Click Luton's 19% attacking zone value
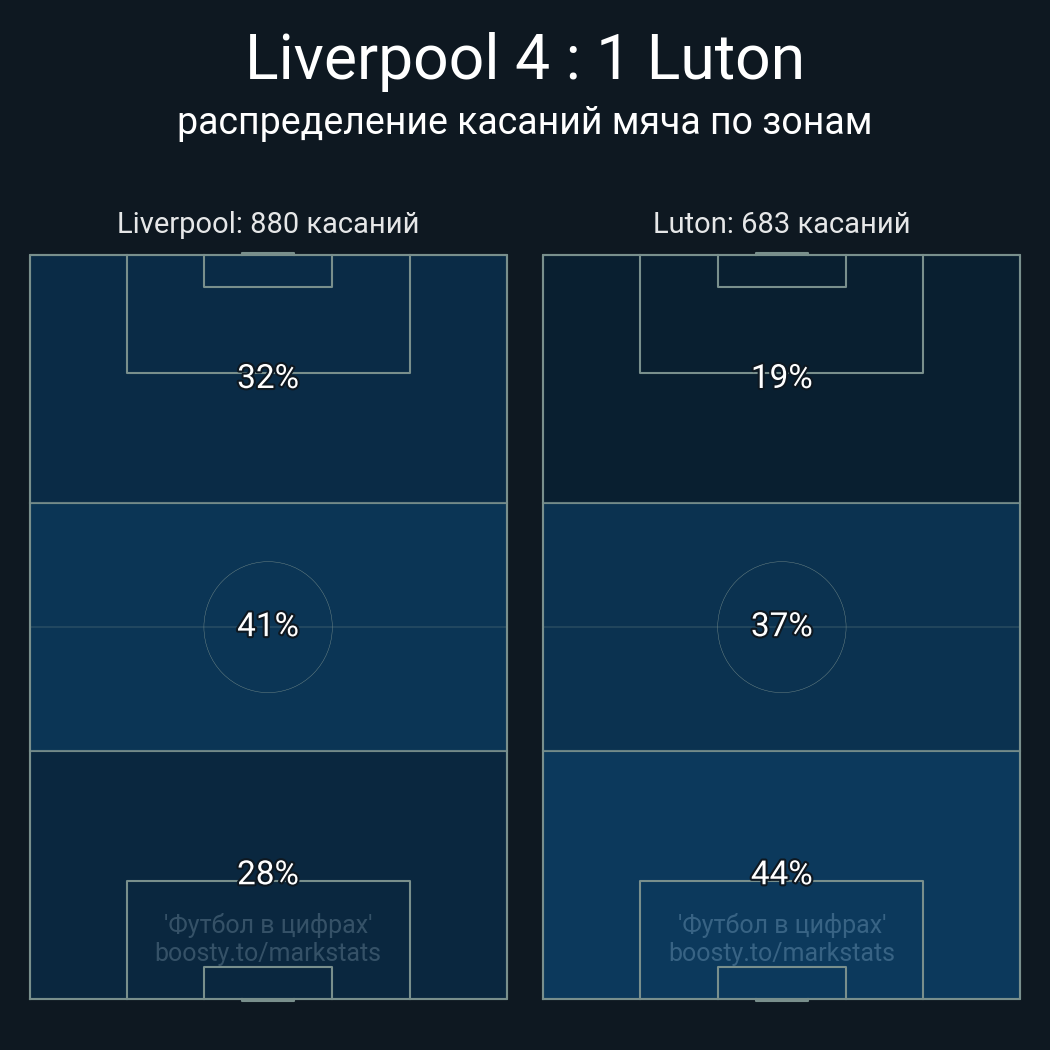The image size is (1050, 1050). click(x=781, y=377)
